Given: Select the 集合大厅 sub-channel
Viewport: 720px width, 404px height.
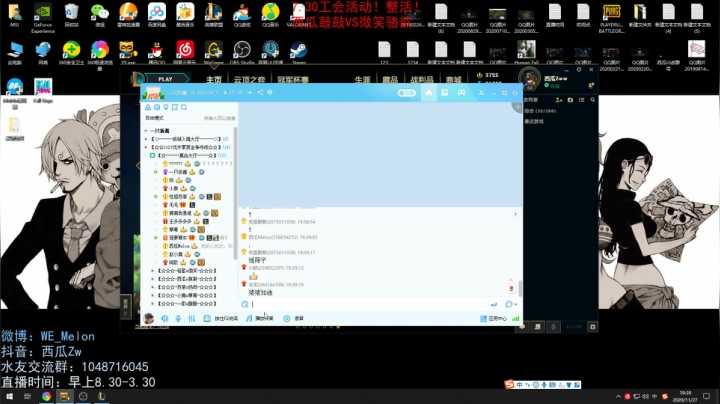Looking at the screenshot, I should (x=187, y=155).
